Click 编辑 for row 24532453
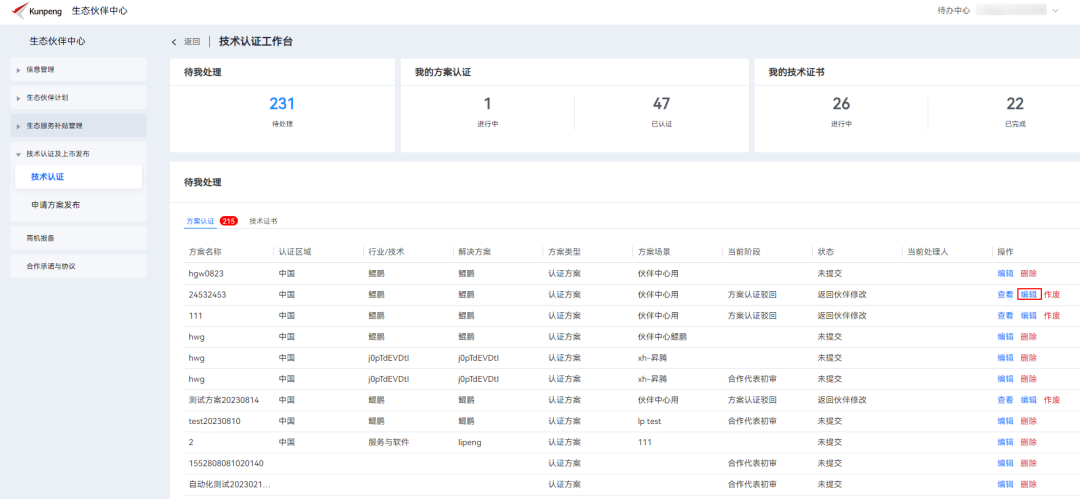Image resolution: width=1080 pixels, height=499 pixels. pos(1028,294)
